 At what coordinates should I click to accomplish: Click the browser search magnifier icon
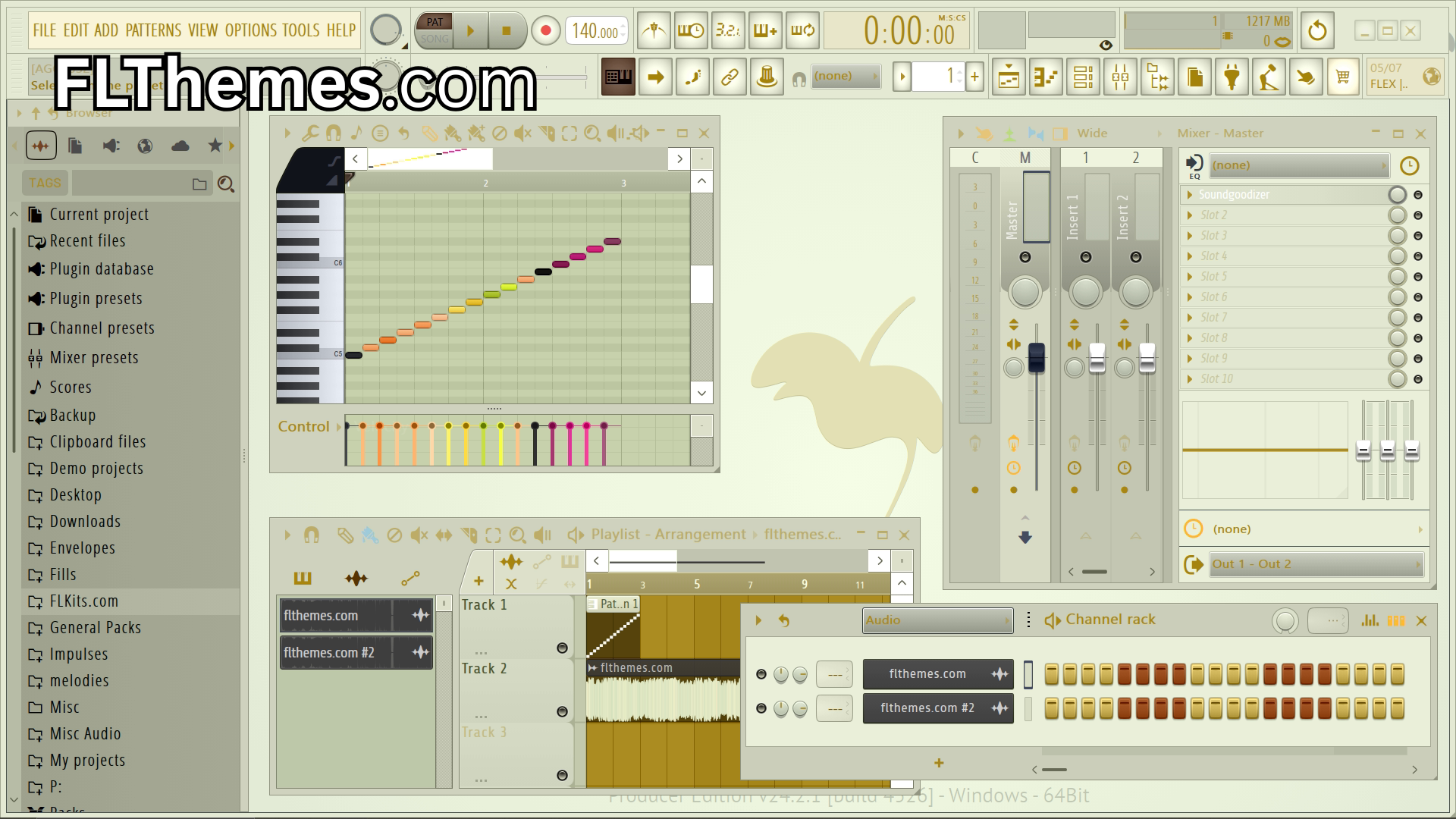point(225,184)
